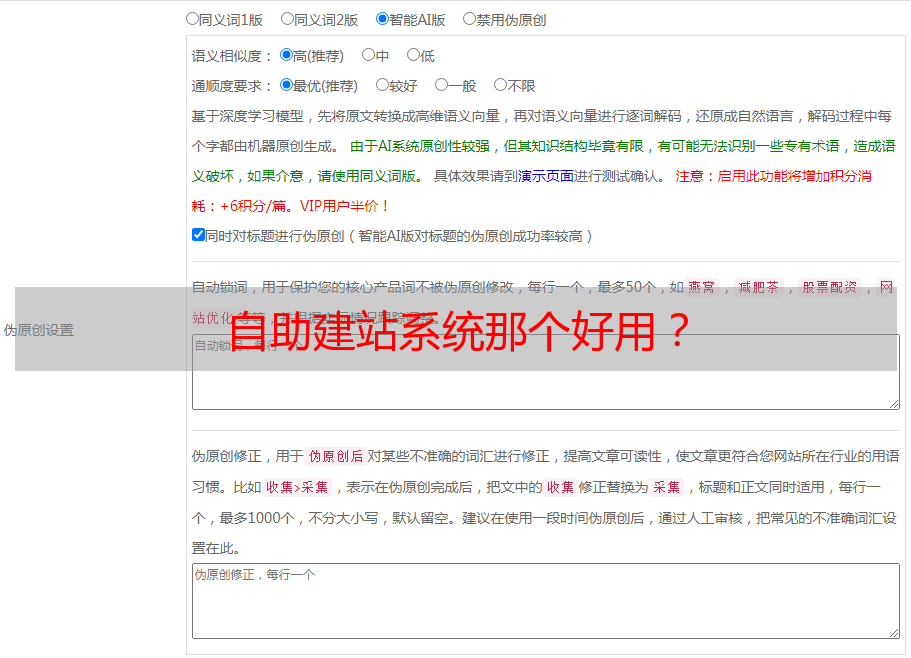911x658 pixels.
Task: Toggle the 同时对标题进行伪原创 checkbox
Action: [198, 236]
